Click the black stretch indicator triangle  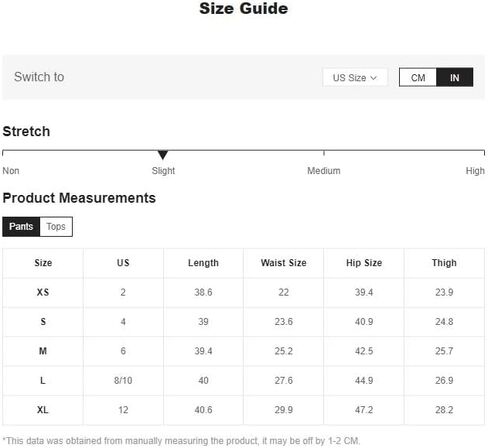(163, 155)
